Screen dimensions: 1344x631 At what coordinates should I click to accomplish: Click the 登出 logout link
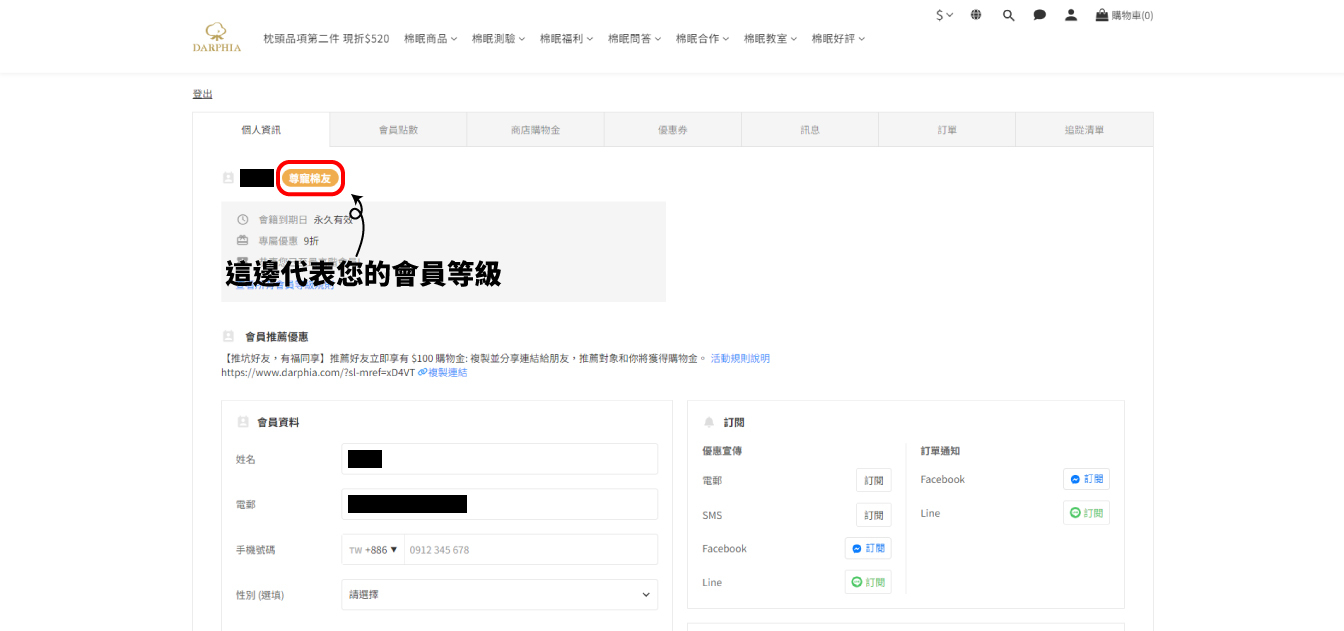[x=202, y=94]
